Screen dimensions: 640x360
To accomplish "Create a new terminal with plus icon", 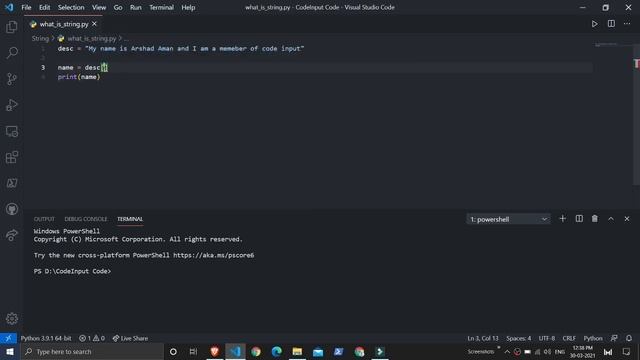I will coord(562,219).
